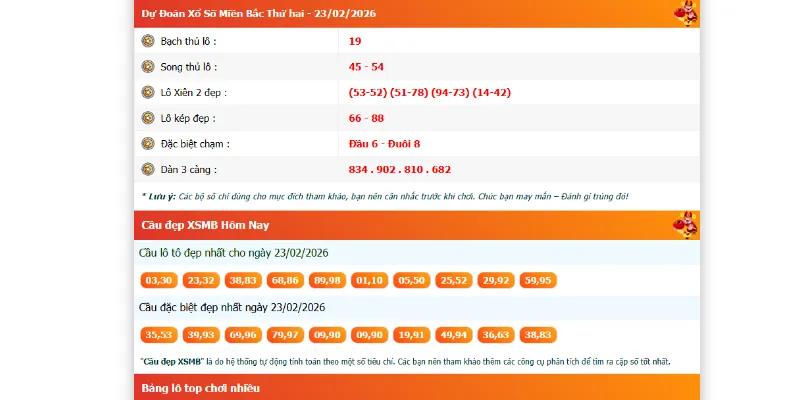Pick the 01,10 cầu lô pill
Viewport: 800px width, 400px height.
(369, 280)
